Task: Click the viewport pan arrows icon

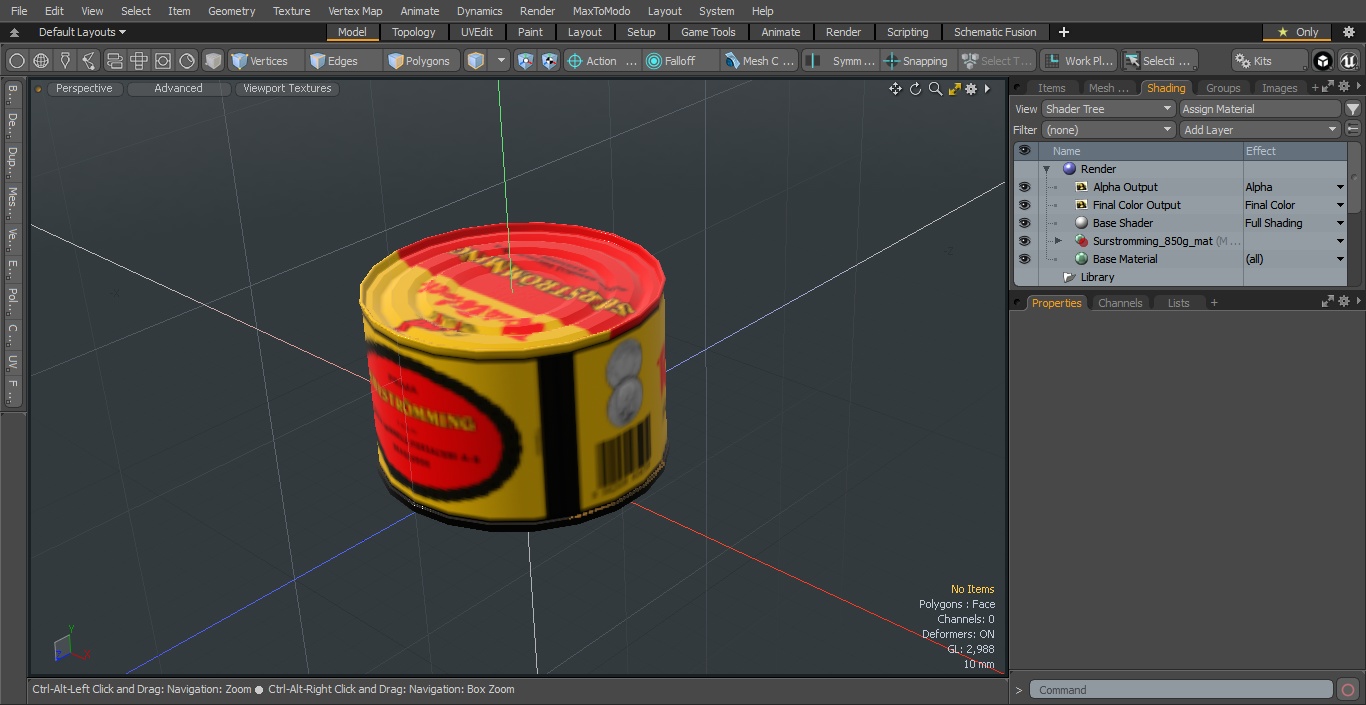Action: tap(895, 89)
